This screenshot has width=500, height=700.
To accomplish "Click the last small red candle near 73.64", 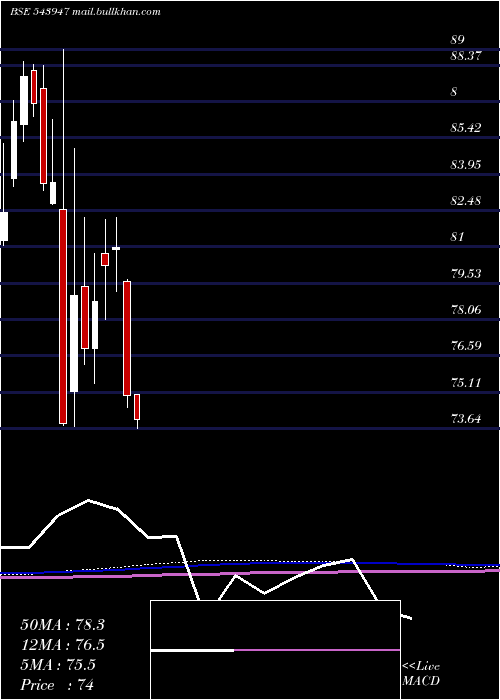I will (x=137, y=407).
